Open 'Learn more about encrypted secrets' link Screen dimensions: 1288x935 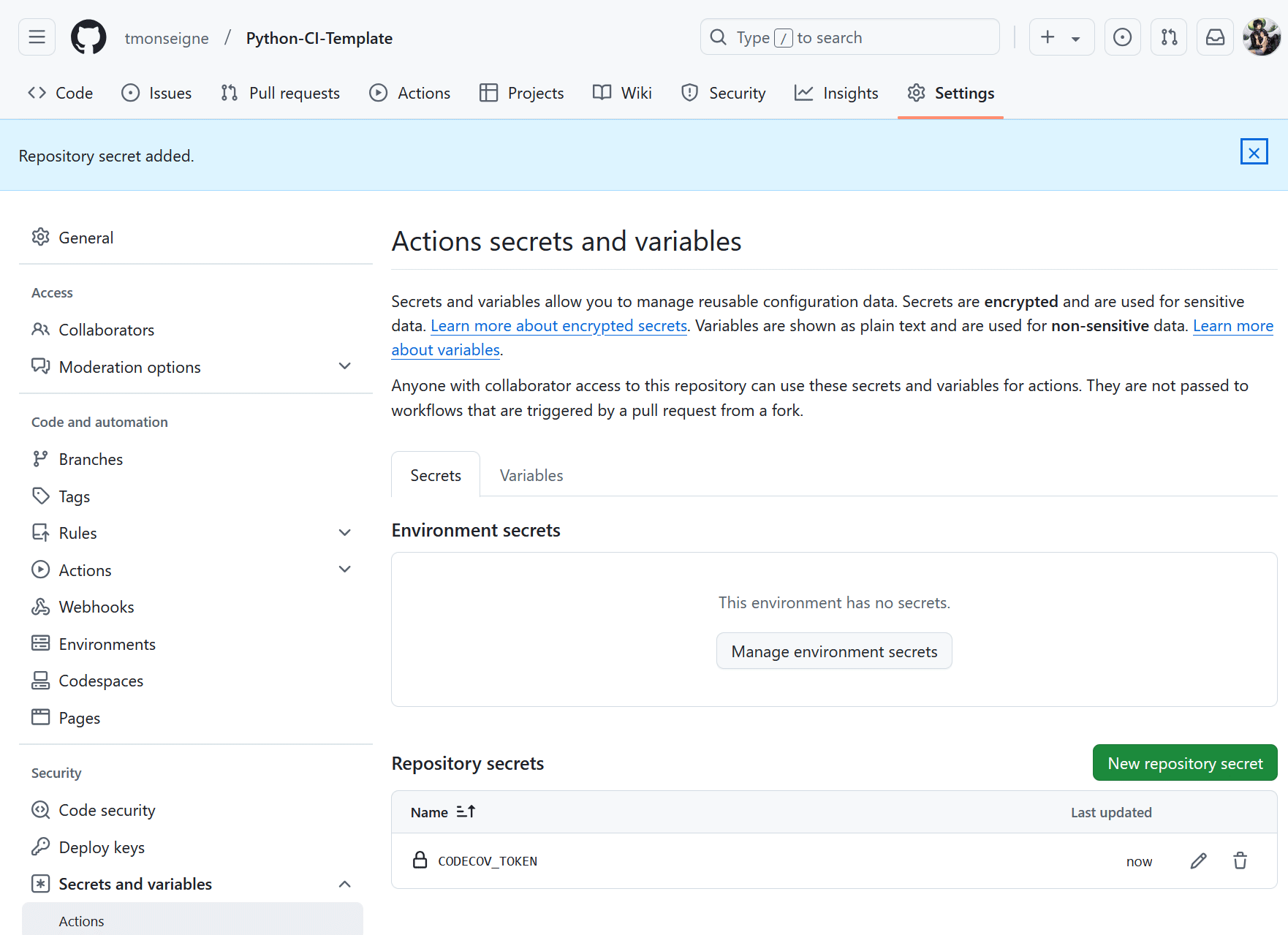point(558,326)
